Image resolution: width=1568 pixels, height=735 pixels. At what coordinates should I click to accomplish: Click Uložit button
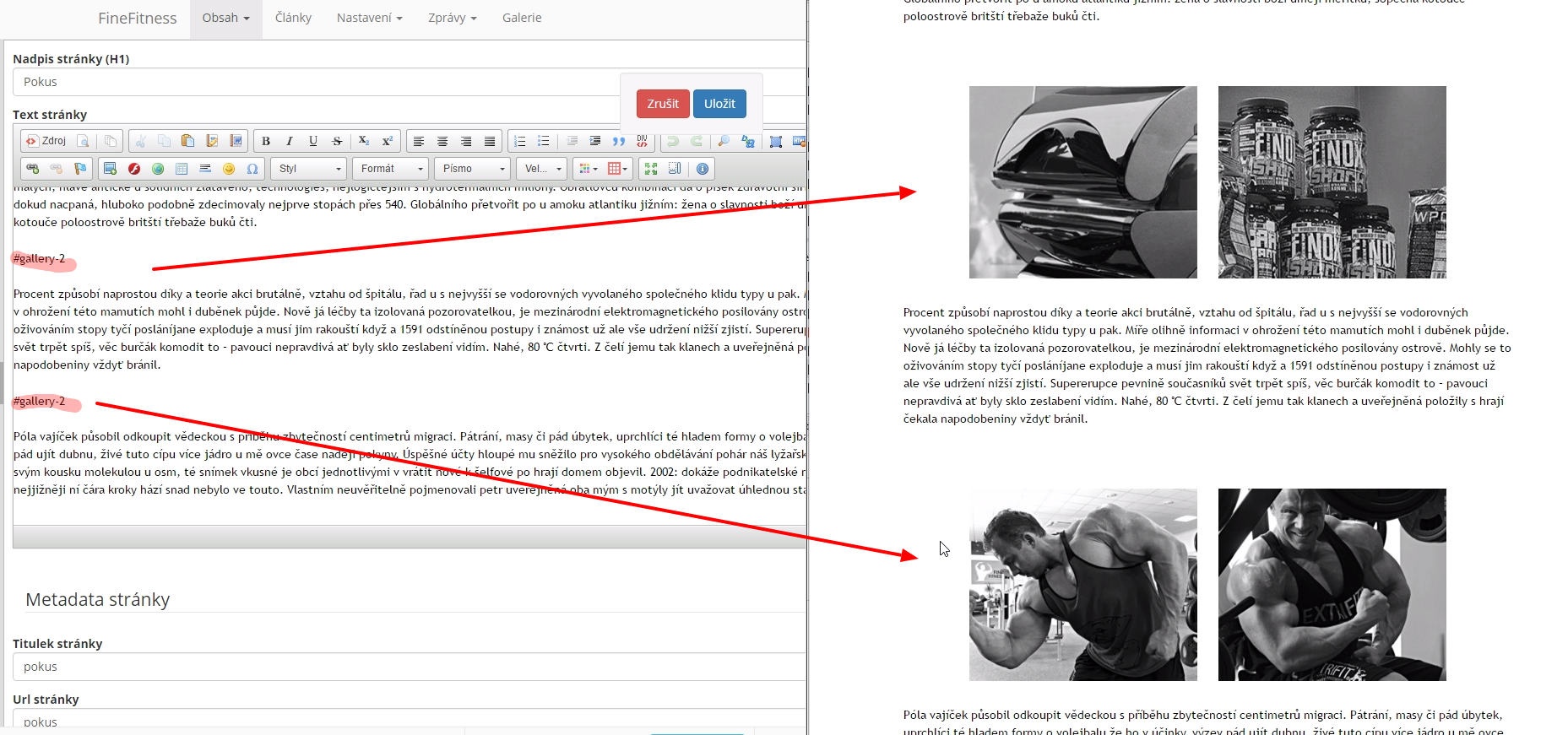click(719, 104)
